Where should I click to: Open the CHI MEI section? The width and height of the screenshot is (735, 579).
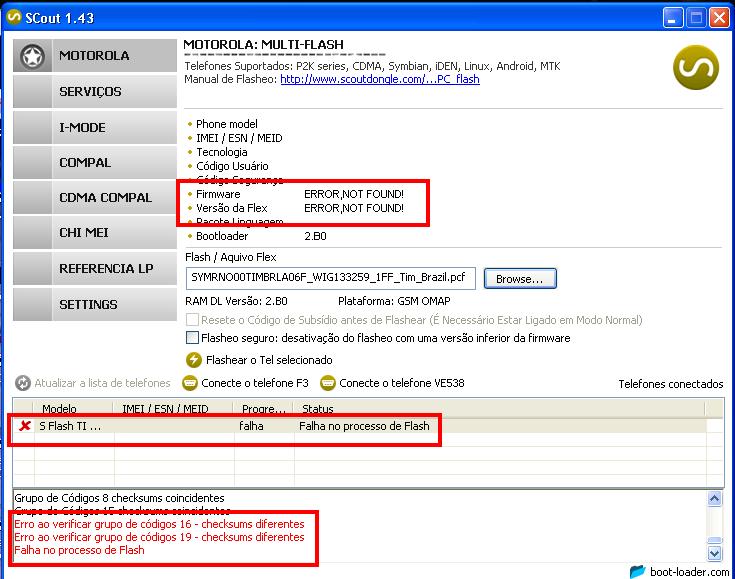95,233
